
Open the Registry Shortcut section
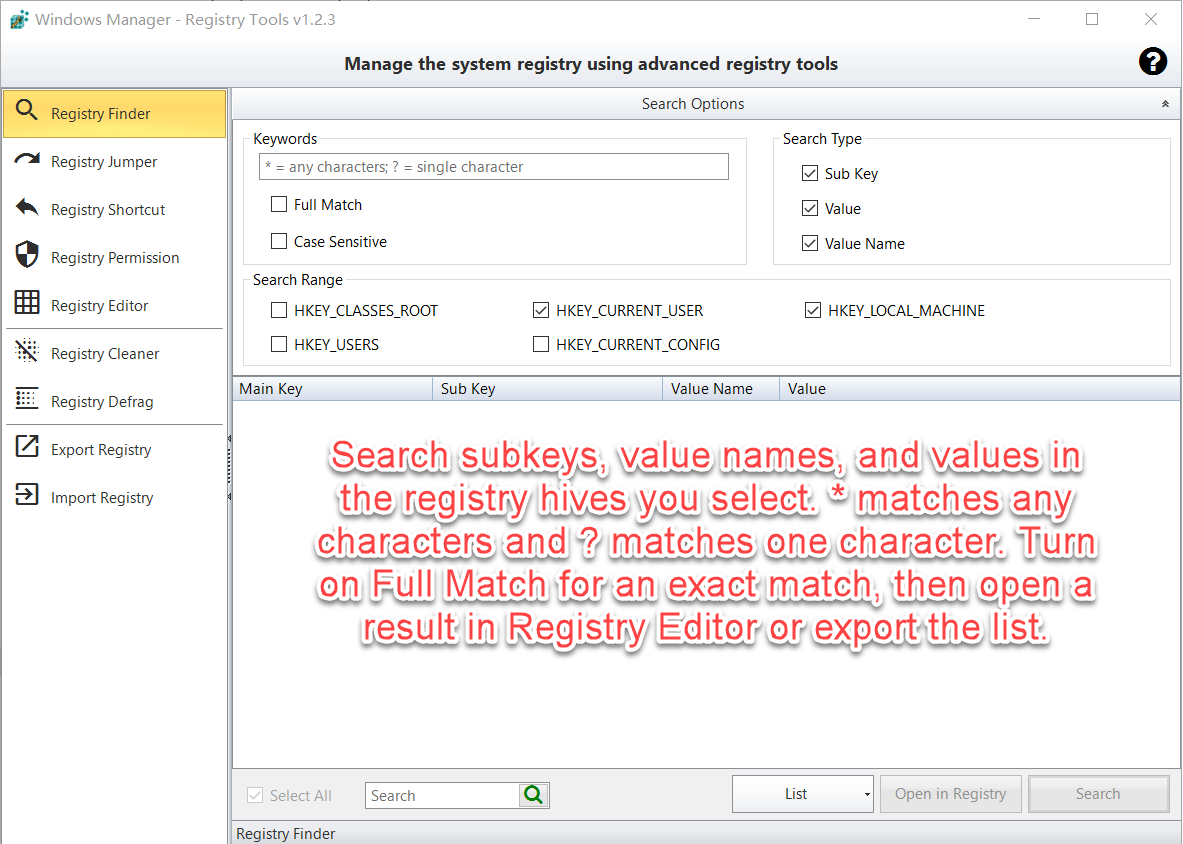tap(115, 210)
